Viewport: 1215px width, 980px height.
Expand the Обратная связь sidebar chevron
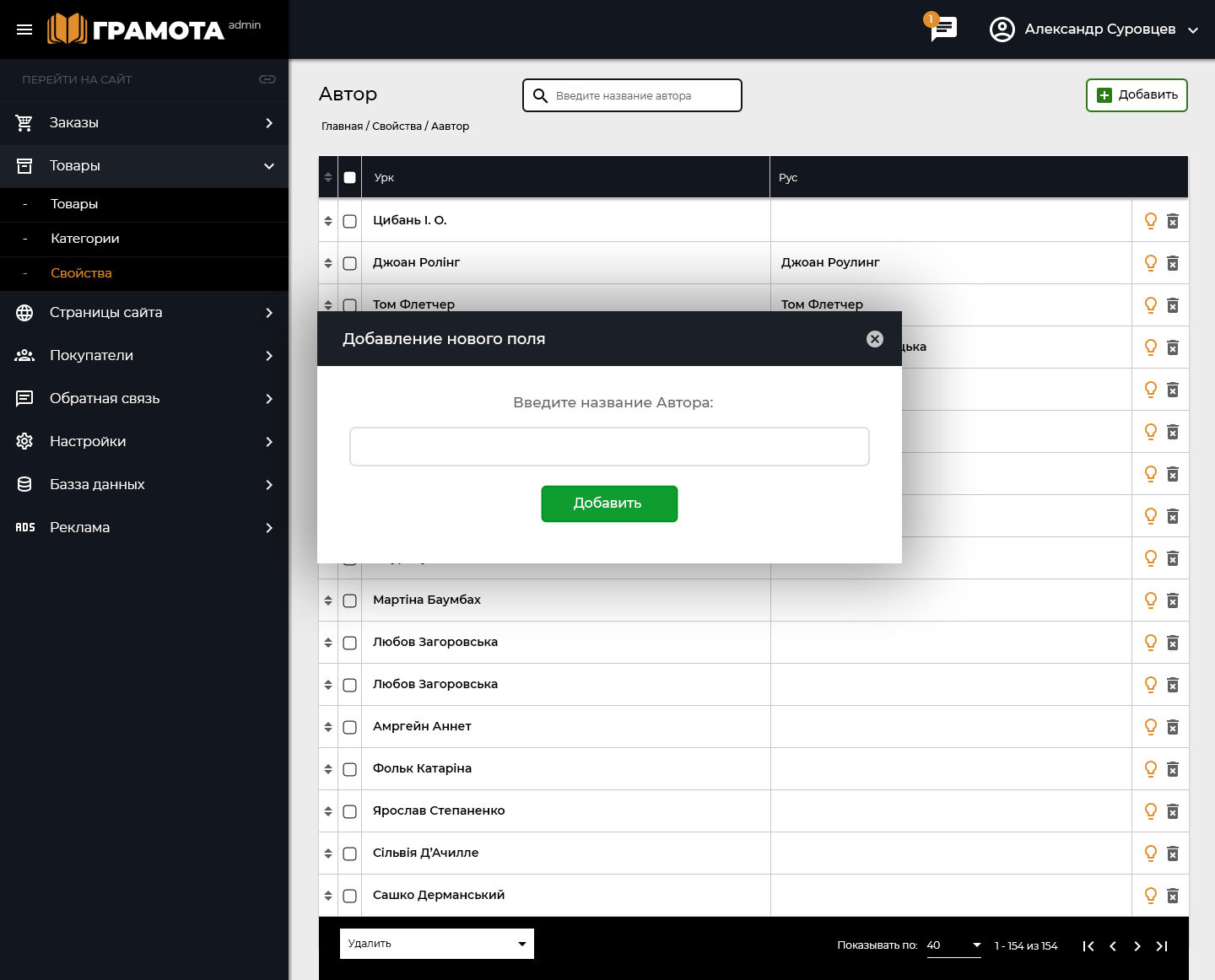coord(269,399)
